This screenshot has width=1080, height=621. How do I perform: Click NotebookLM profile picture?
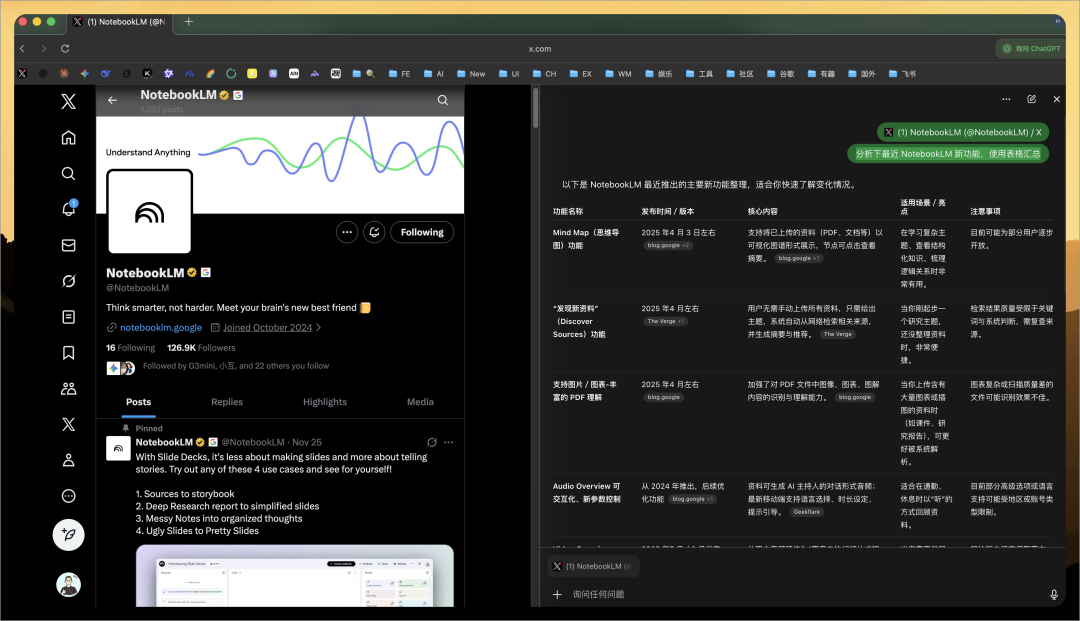(x=149, y=212)
